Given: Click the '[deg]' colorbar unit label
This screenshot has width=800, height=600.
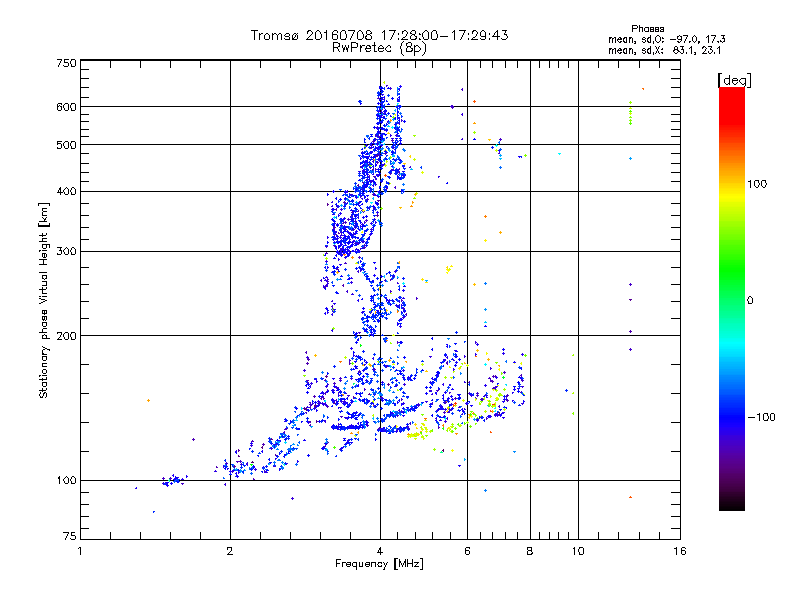Looking at the screenshot, I should [x=734, y=80].
